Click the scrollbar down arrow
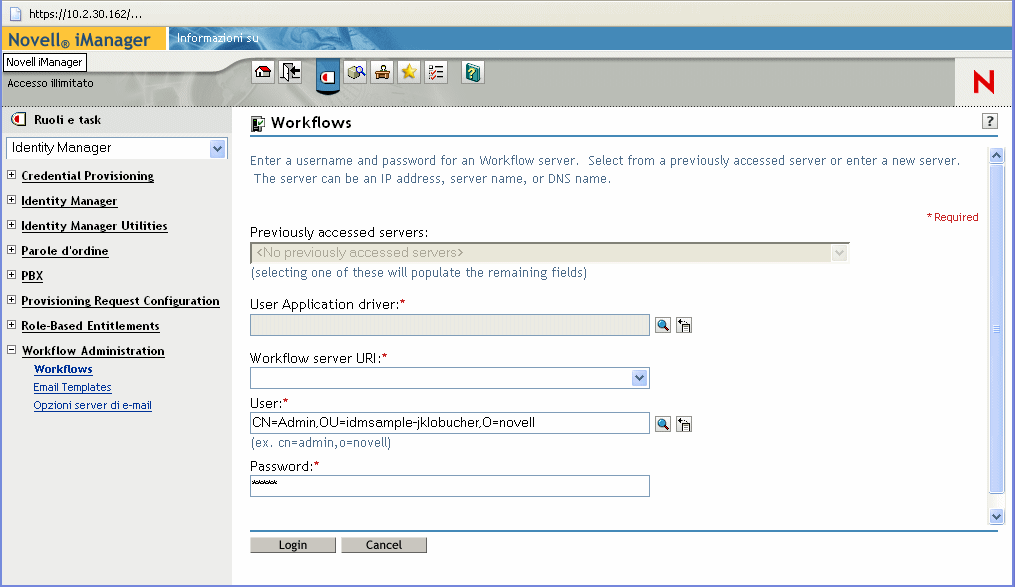The image size is (1015, 587). coord(997,516)
